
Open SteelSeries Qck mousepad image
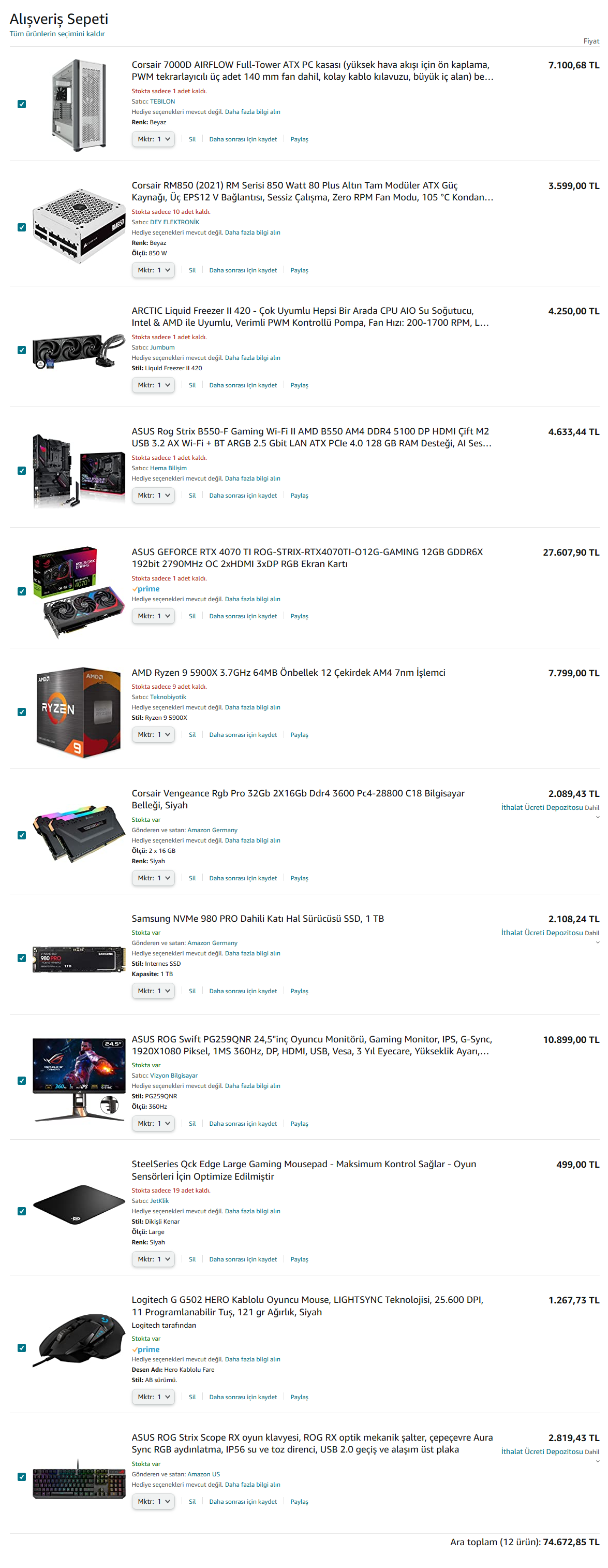[x=79, y=1204]
